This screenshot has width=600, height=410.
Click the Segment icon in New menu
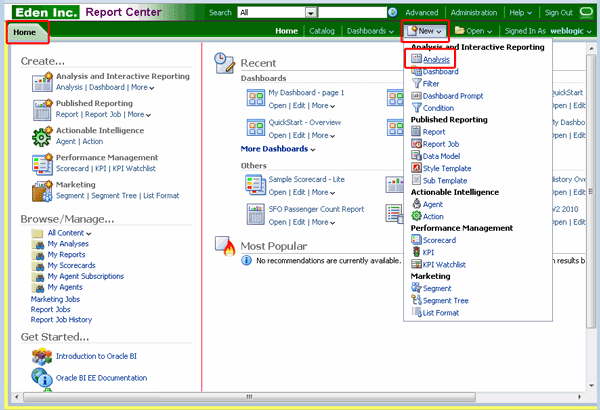(x=416, y=287)
